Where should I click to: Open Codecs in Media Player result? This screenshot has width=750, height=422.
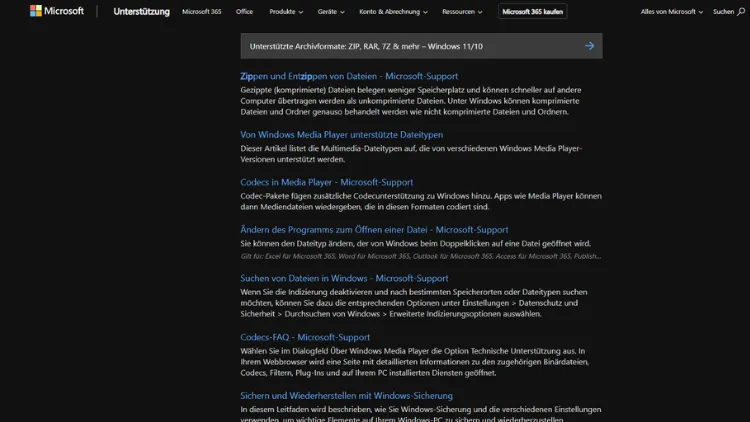pyautogui.click(x=326, y=182)
